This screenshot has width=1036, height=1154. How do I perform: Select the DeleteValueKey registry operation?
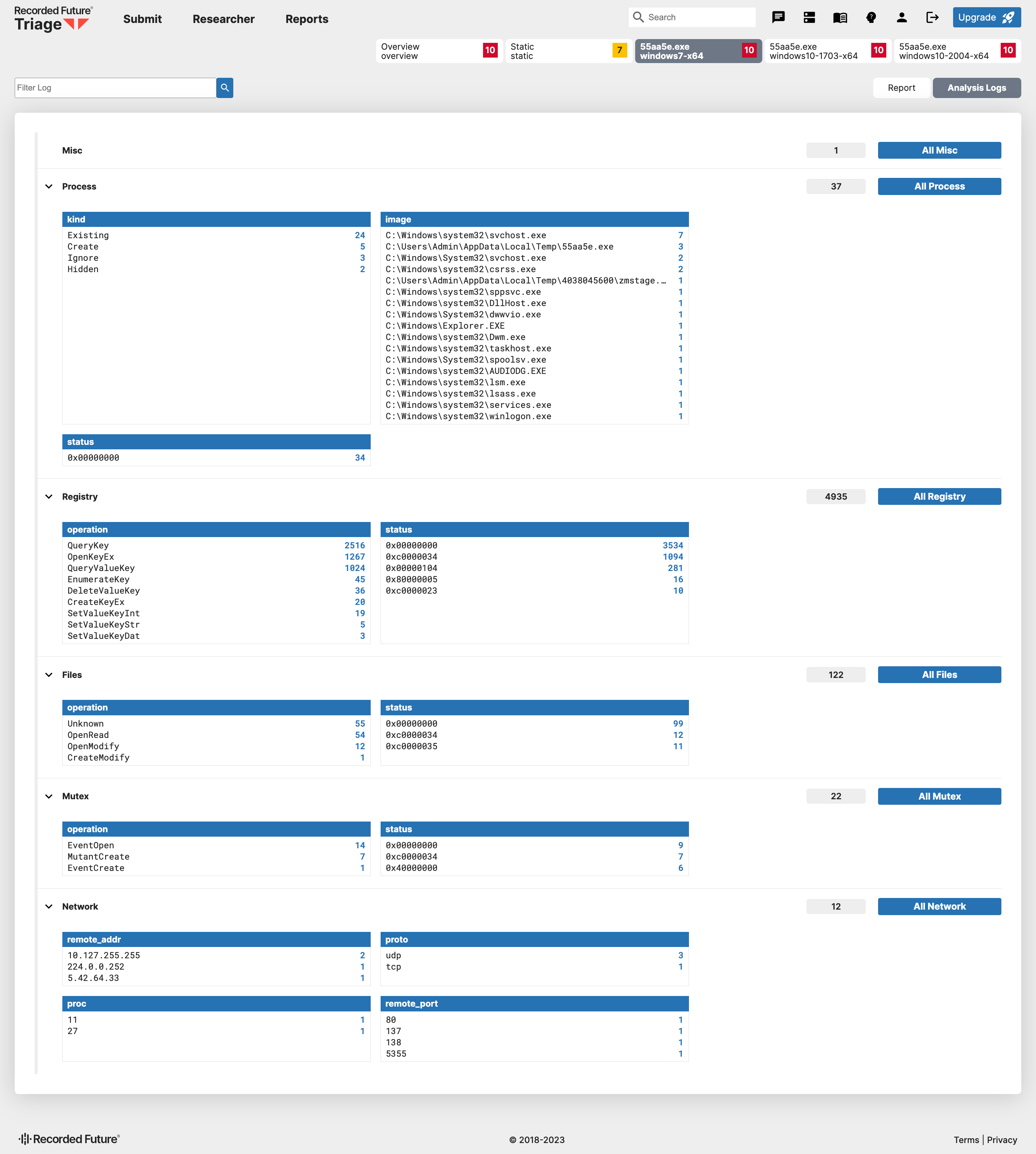(216, 591)
